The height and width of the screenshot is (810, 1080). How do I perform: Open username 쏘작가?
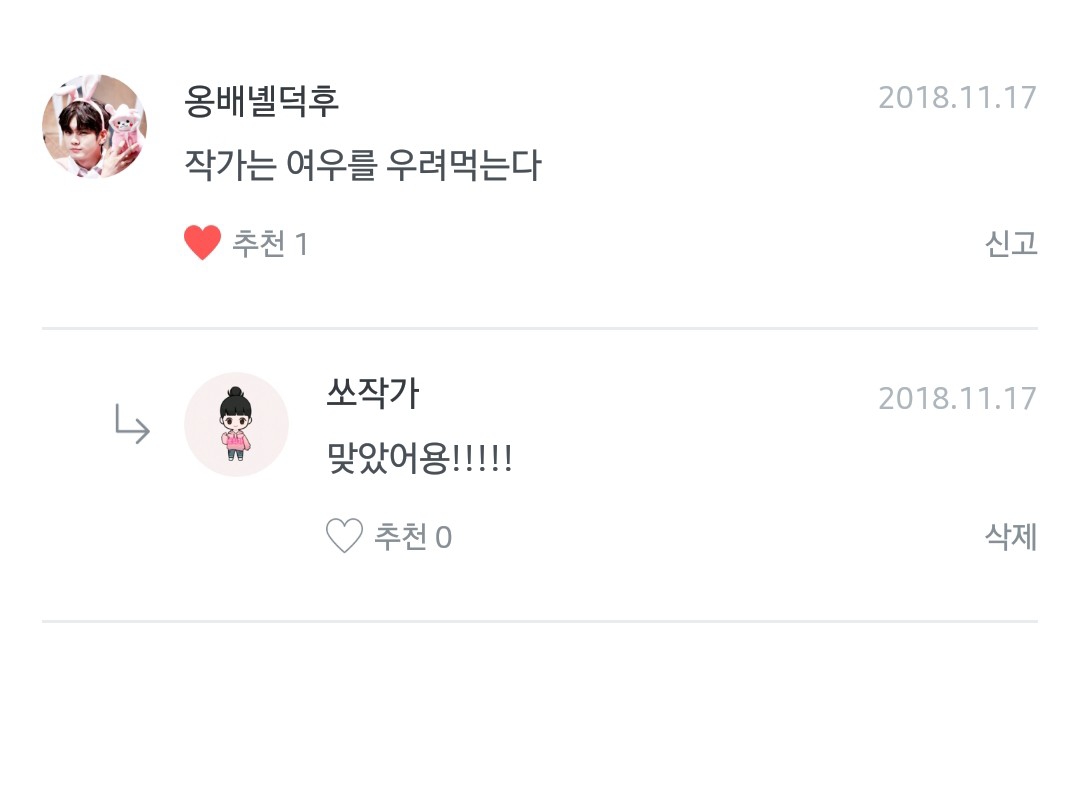point(372,394)
